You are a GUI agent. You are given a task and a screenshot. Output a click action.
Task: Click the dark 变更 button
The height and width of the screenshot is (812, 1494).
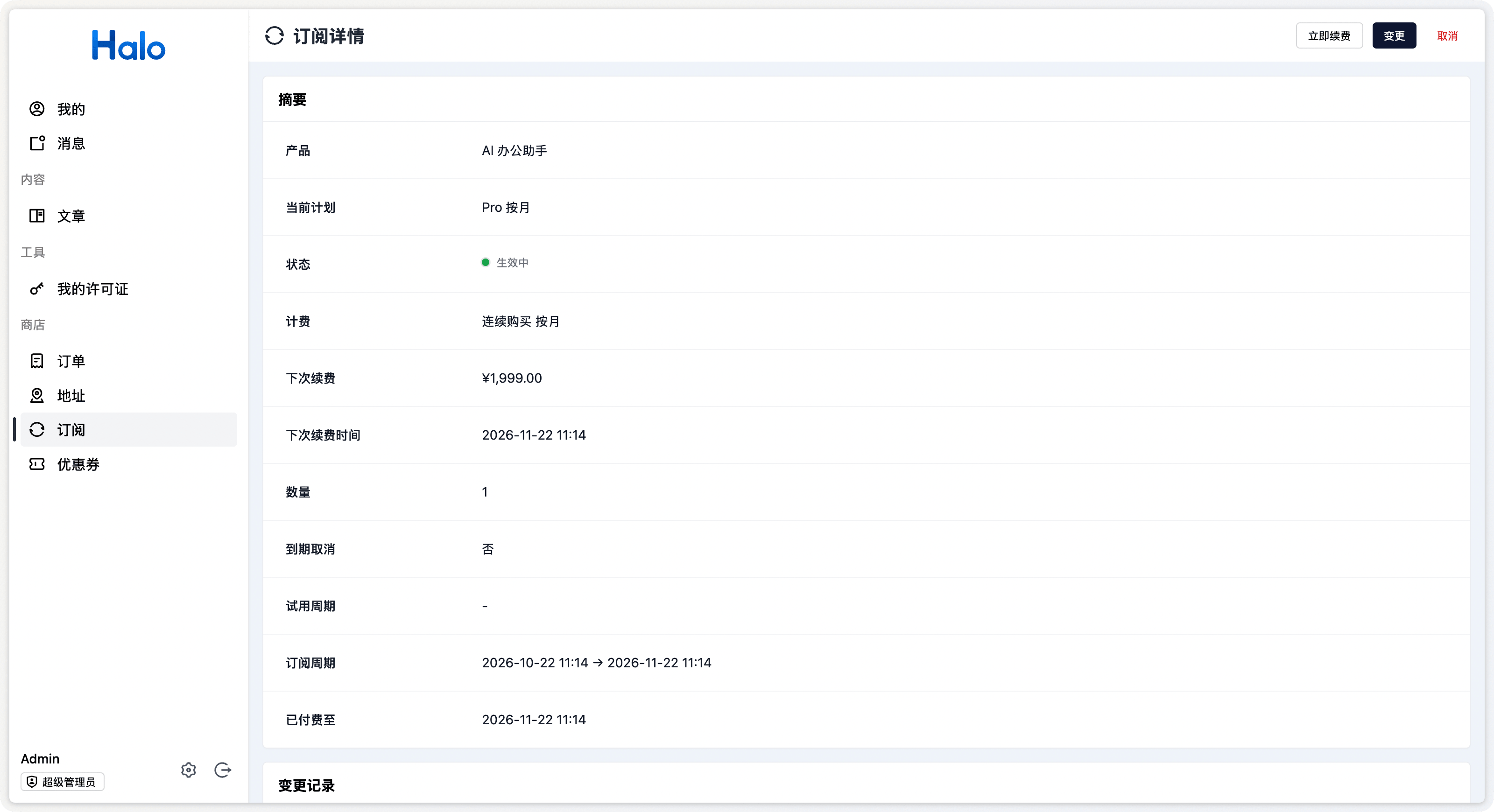pos(1394,36)
